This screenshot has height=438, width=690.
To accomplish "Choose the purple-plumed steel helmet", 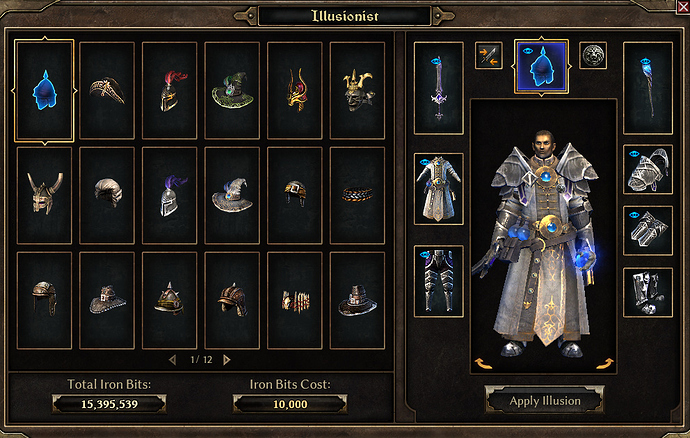I will (169, 195).
